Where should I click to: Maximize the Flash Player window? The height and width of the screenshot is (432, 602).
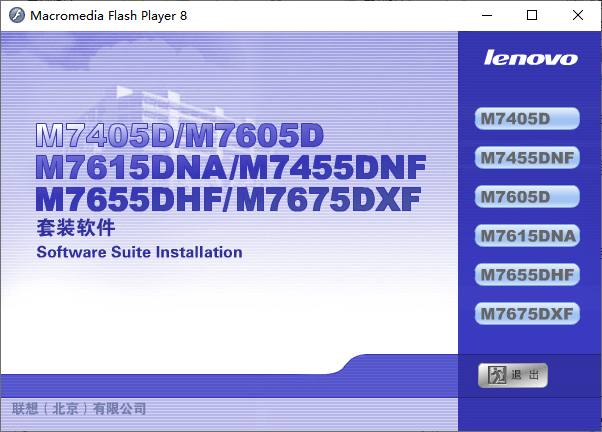(531, 16)
